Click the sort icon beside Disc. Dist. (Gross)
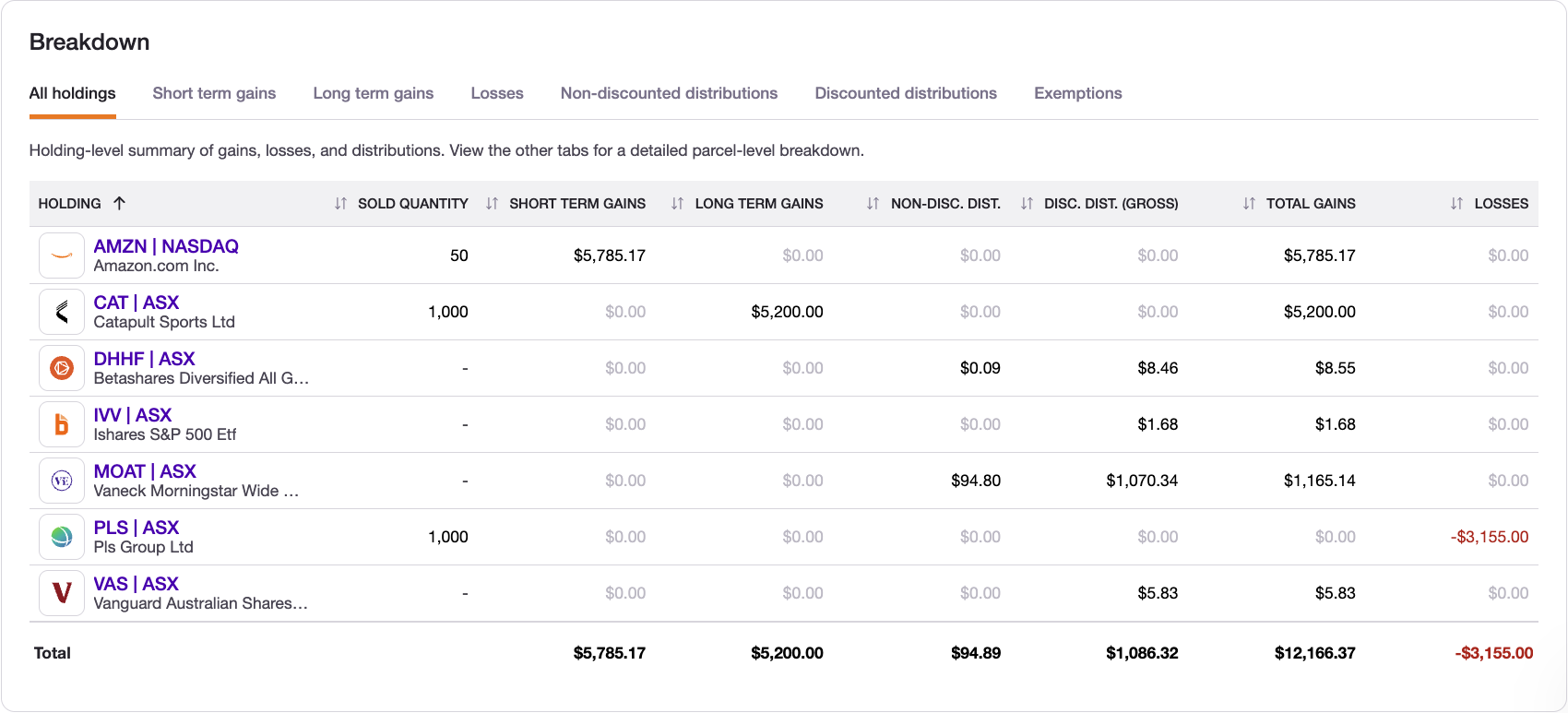The height and width of the screenshot is (713, 1568). pyautogui.click(x=1027, y=204)
